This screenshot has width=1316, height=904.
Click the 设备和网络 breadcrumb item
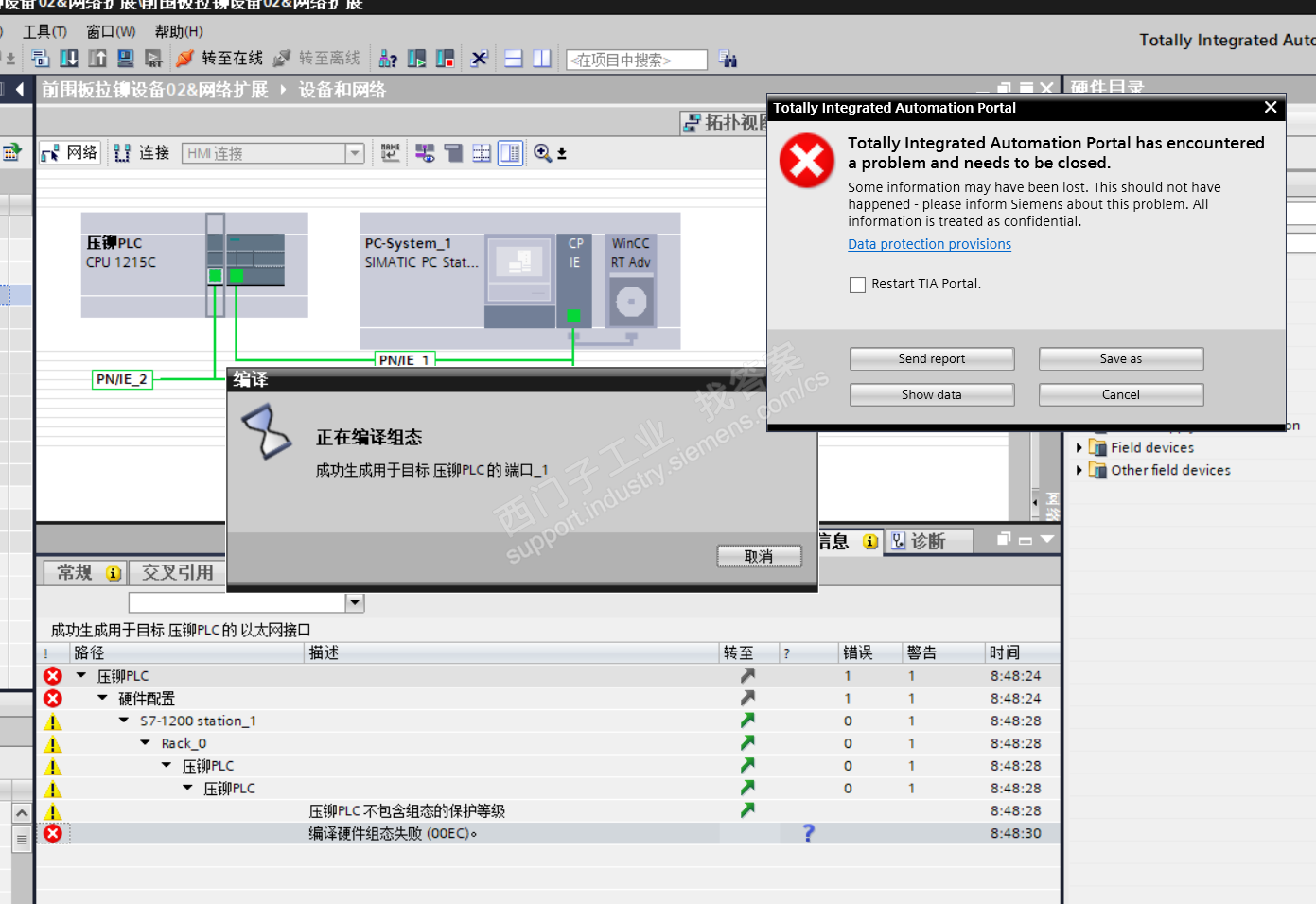point(342,90)
